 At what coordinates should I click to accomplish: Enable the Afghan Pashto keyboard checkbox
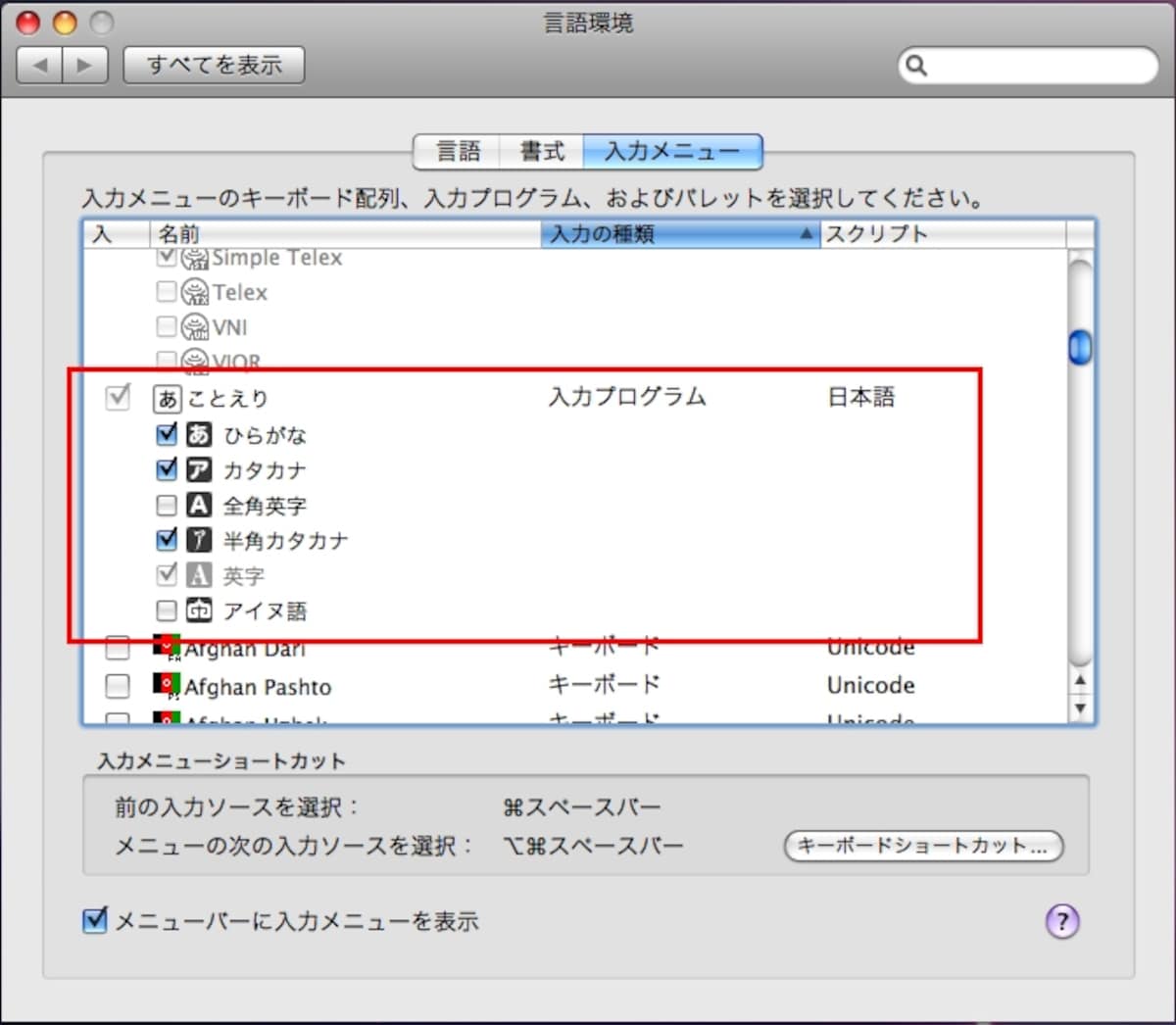pyautogui.click(x=118, y=685)
